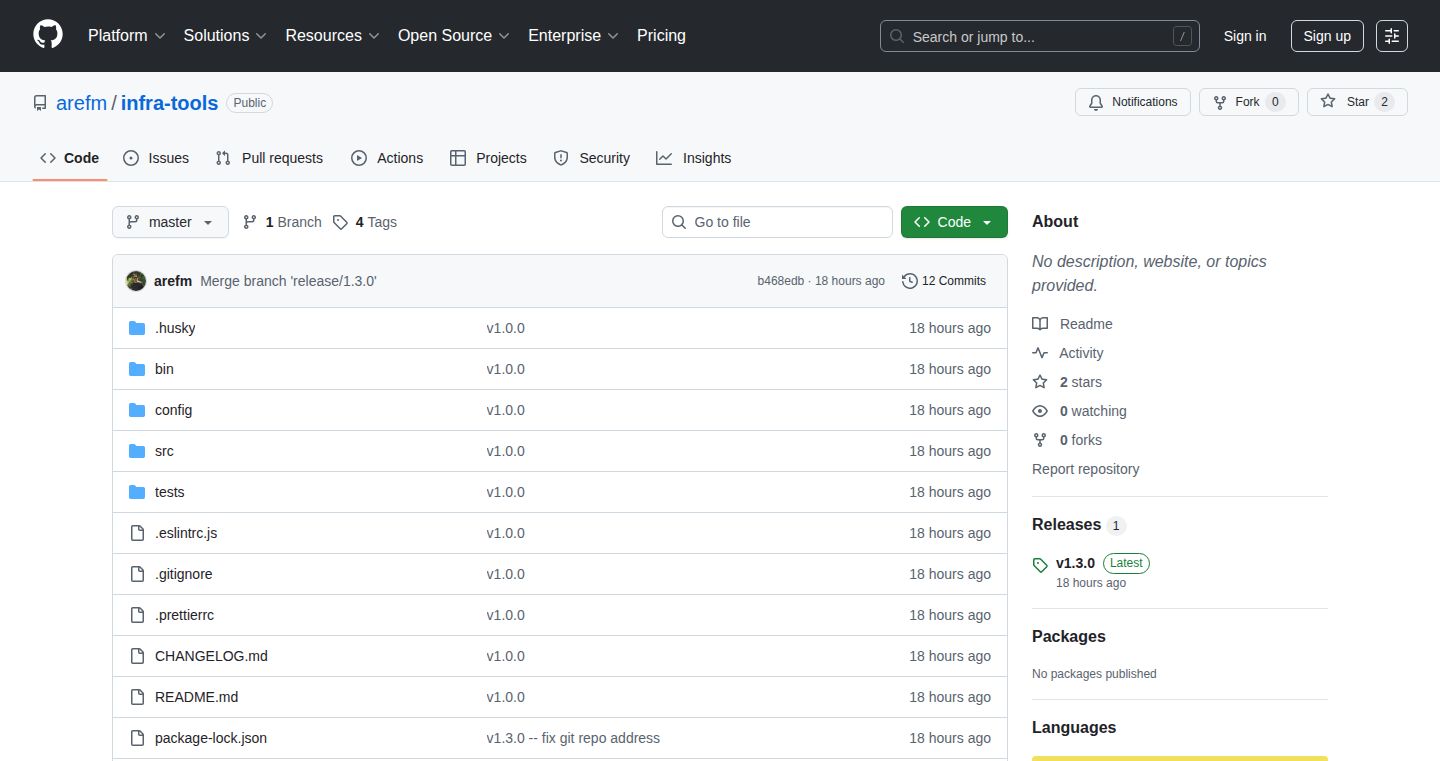This screenshot has width=1440, height=761.
Task: Open commit message v1.3.0 -- fix git repo address
Action: coord(573,738)
